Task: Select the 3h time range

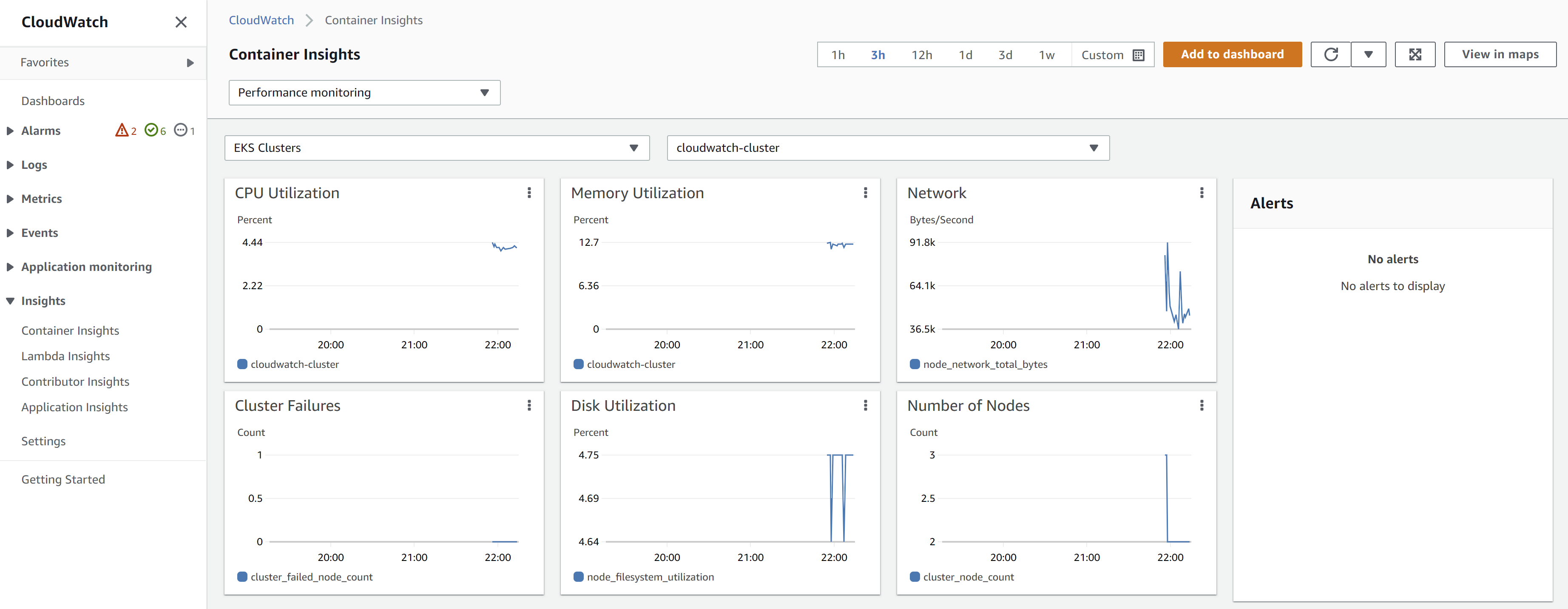Action: click(x=878, y=55)
